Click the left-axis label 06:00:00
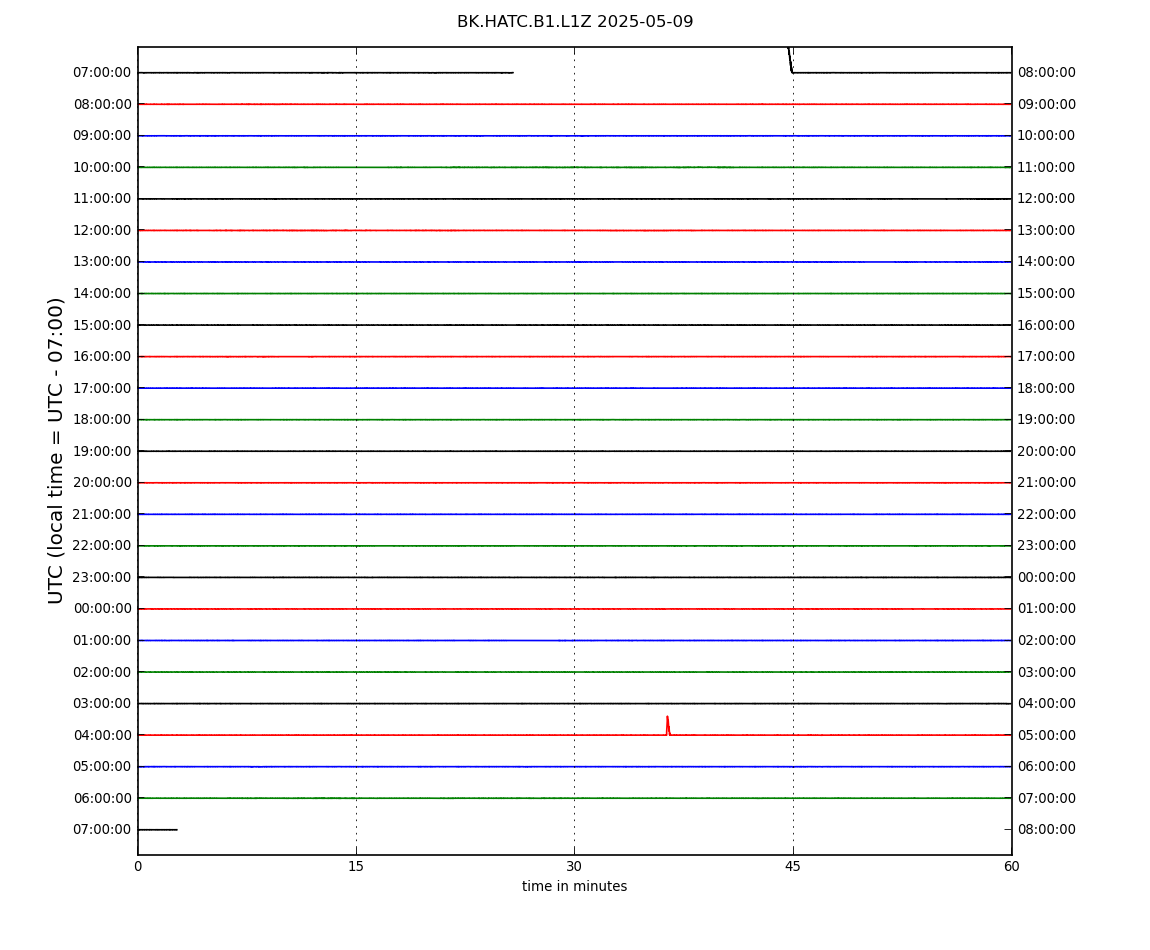Image resolution: width=1150 pixels, height=950 pixels. [102, 798]
